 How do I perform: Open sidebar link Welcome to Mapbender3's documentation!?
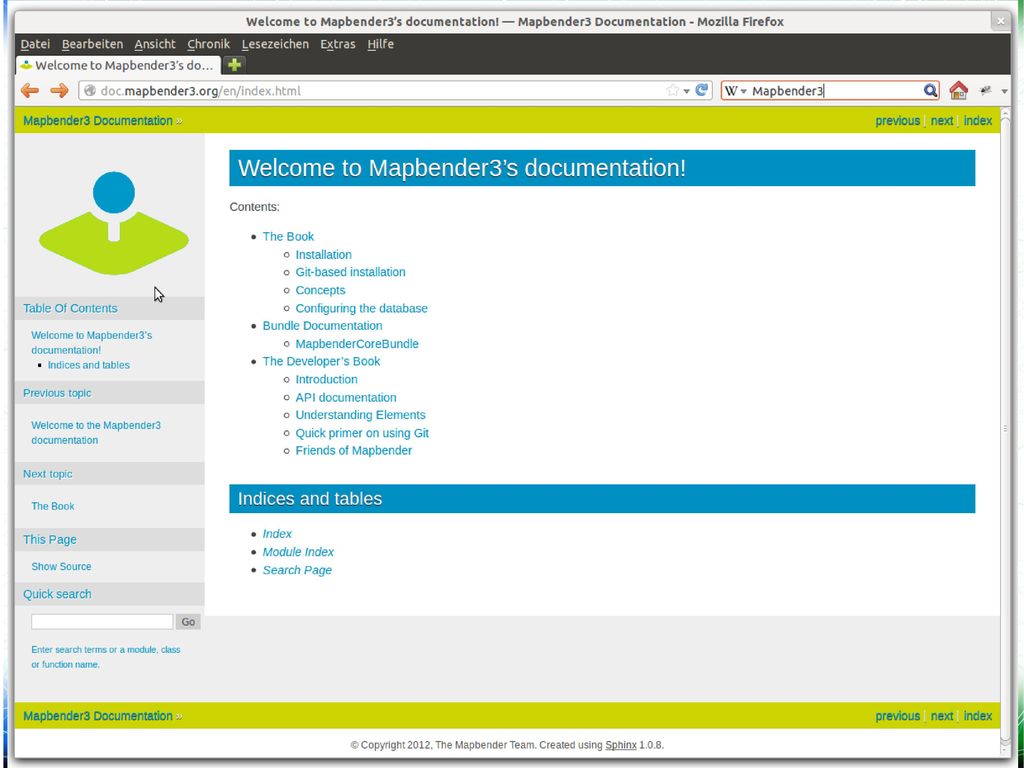point(91,342)
